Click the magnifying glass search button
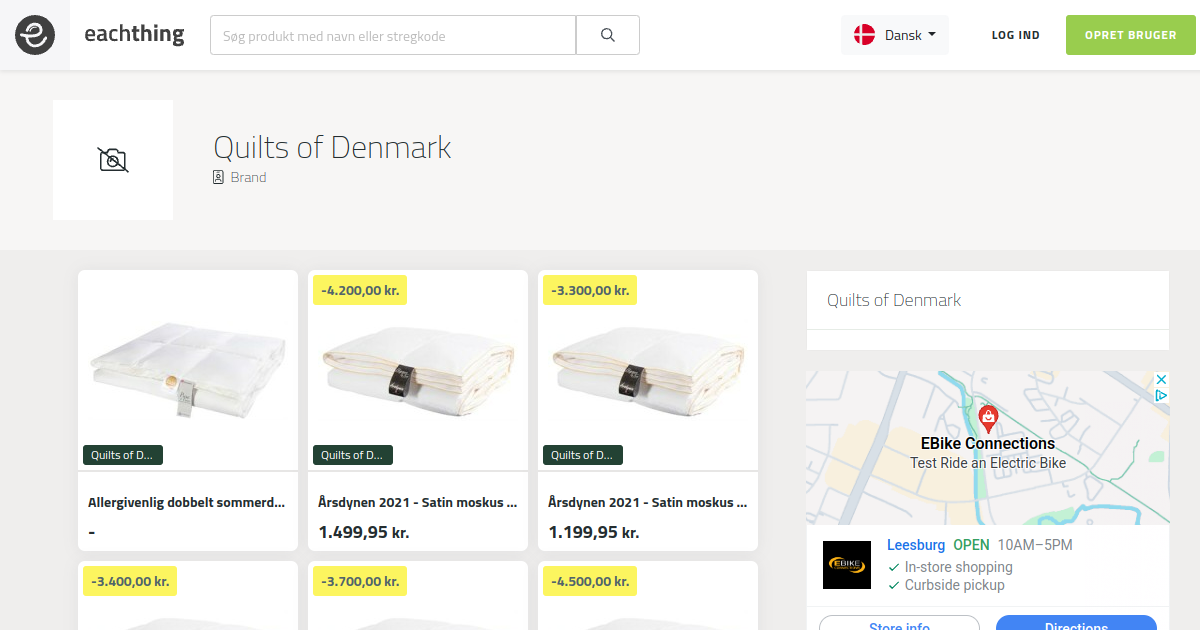This screenshot has height=630, width=1200. point(608,35)
